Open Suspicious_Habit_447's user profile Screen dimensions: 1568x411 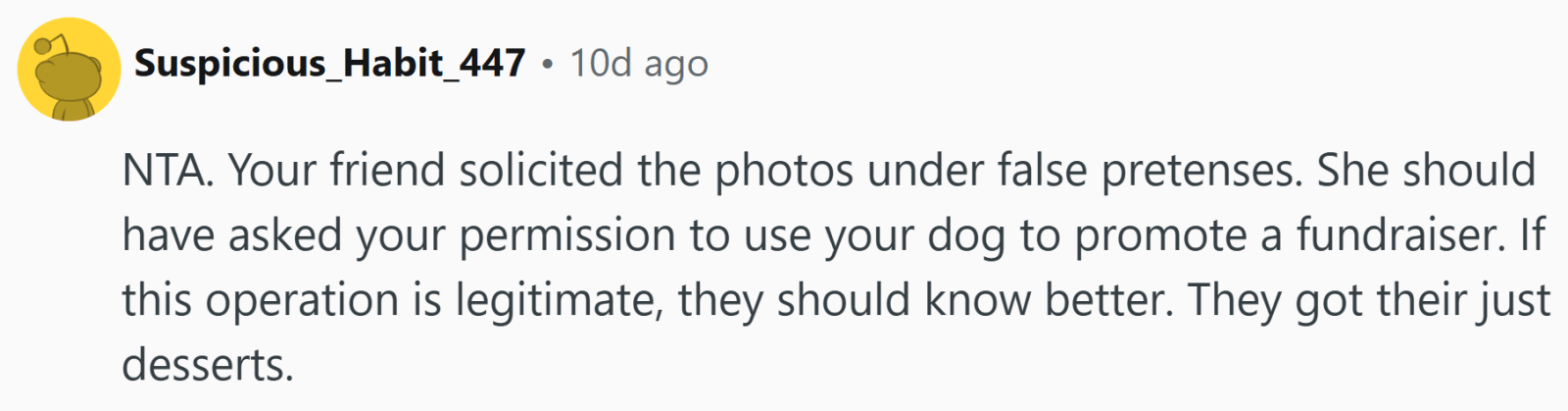point(329,64)
